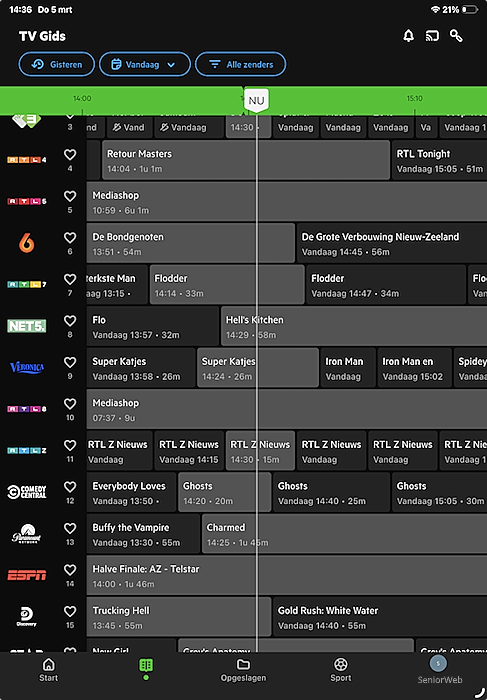Open the Opgeslagen tab
This screenshot has width=487, height=700.
pyautogui.click(x=243, y=670)
